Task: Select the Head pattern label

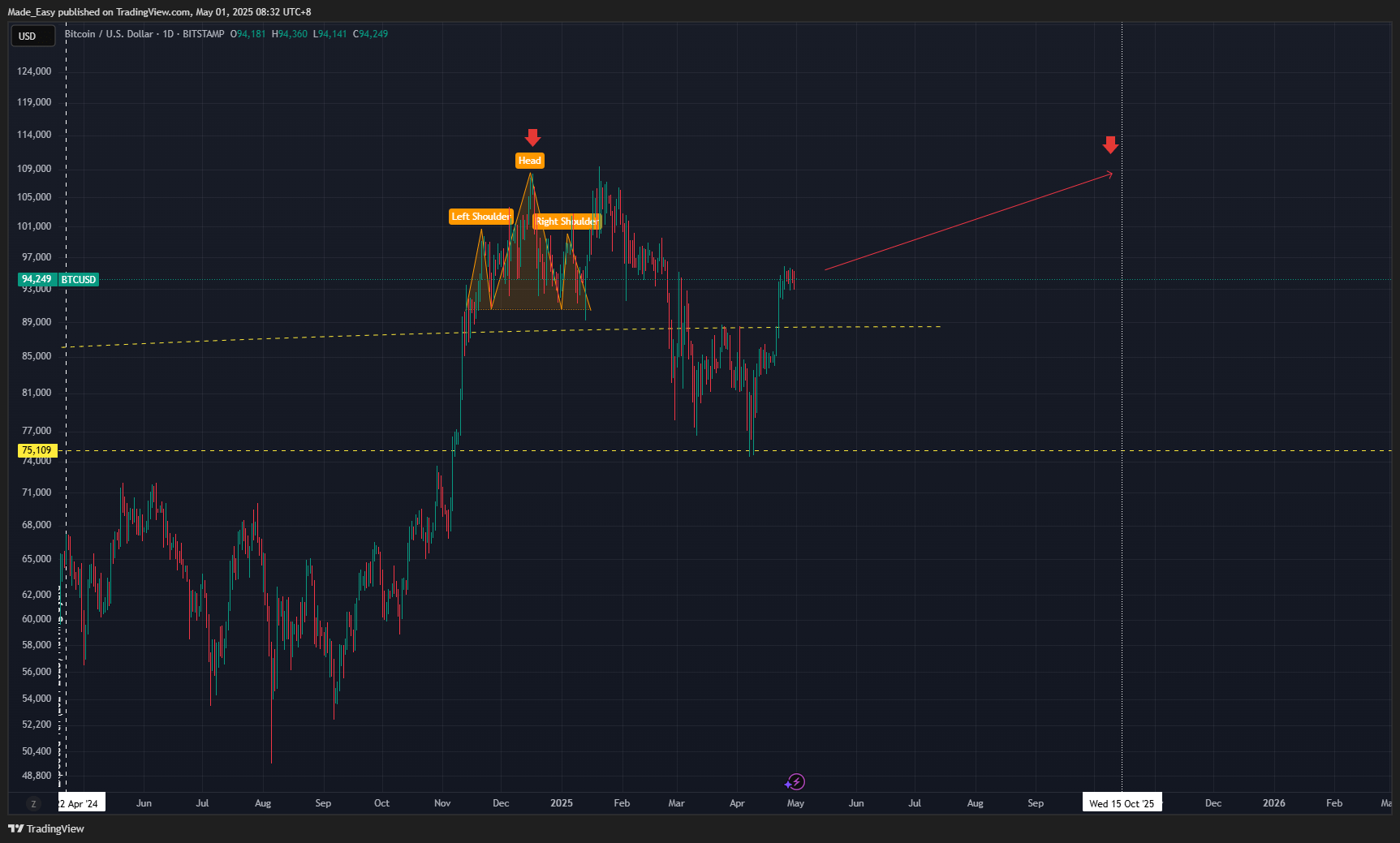Action: [x=529, y=161]
